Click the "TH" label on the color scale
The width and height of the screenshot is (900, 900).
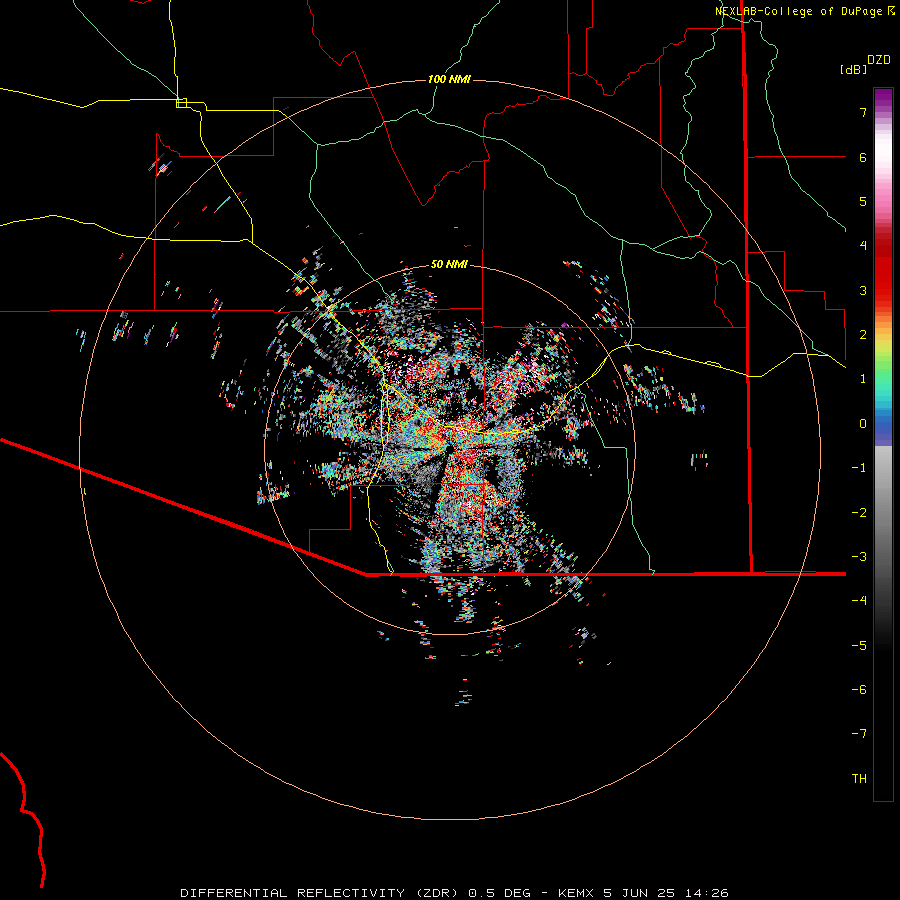(859, 779)
